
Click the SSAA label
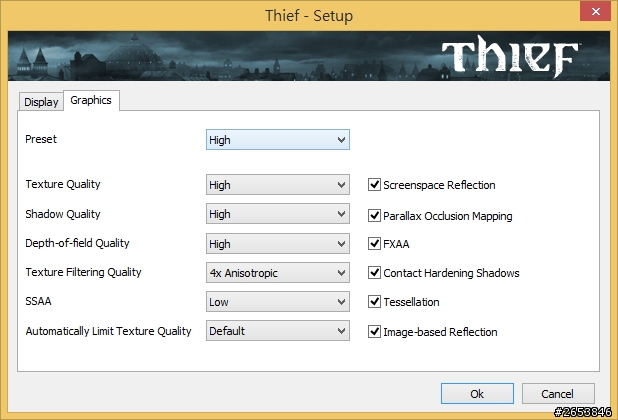click(38, 301)
